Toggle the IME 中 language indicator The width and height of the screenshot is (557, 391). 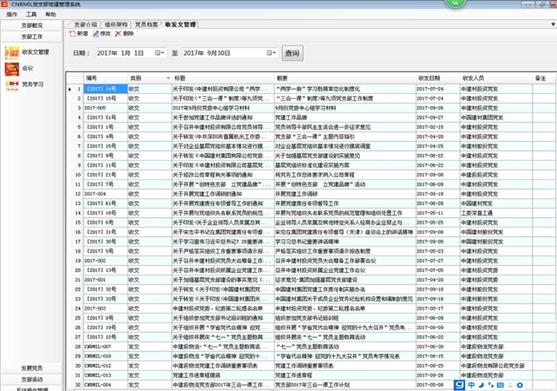(471, 385)
